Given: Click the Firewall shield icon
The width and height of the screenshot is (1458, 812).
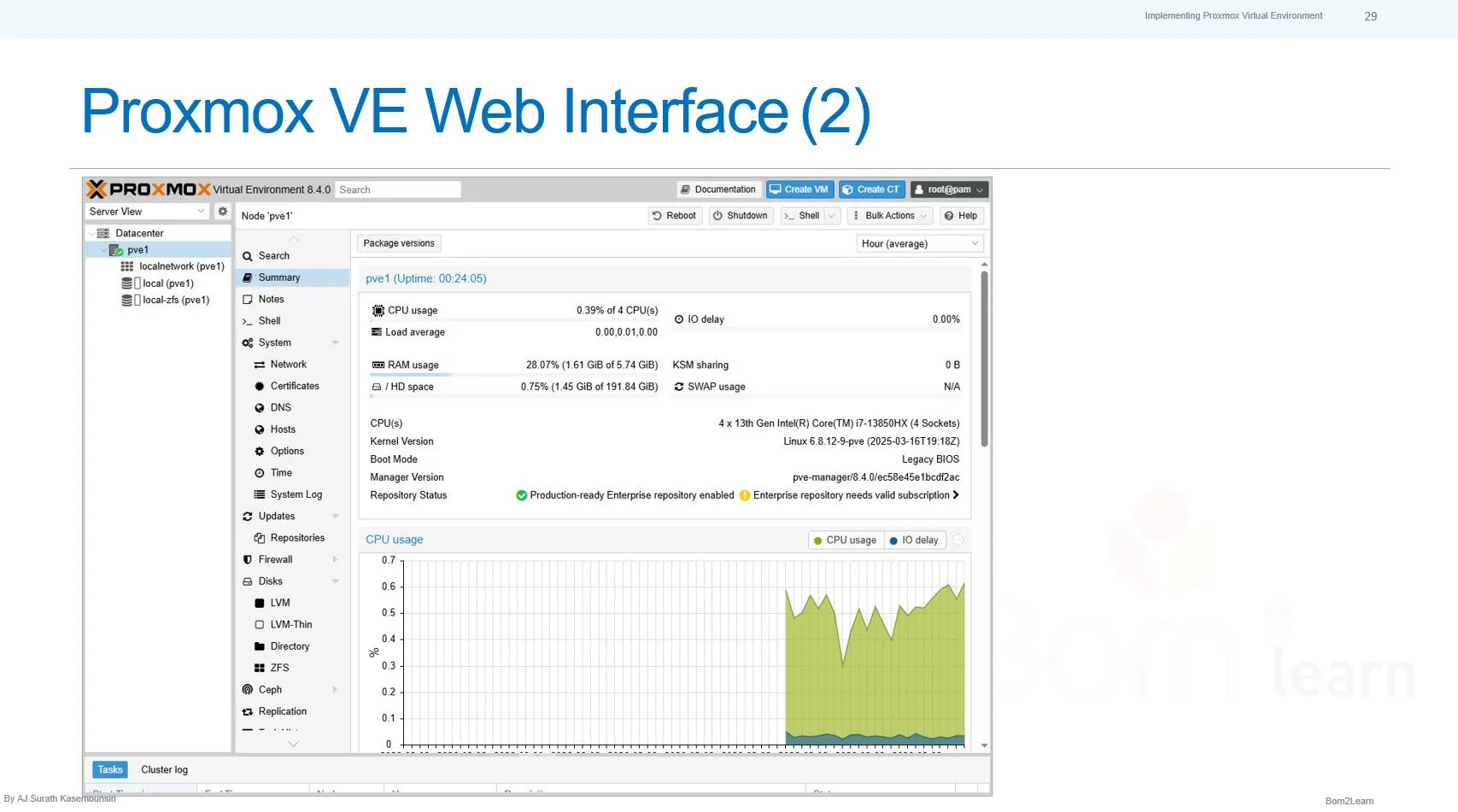Looking at the screenshot, I should (248, 559).
